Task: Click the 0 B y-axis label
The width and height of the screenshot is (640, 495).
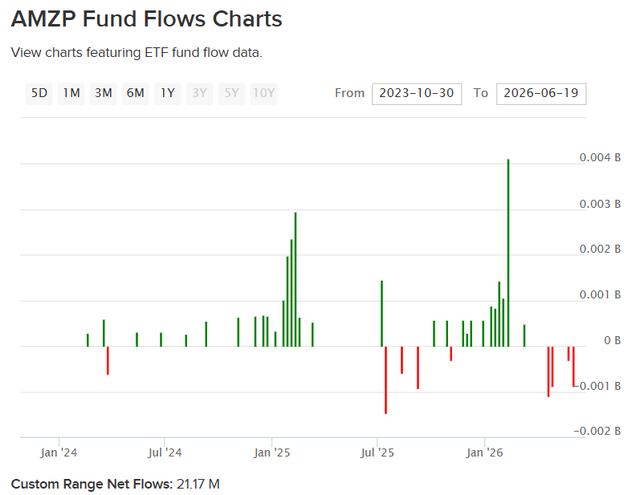Action: point(612,340)
